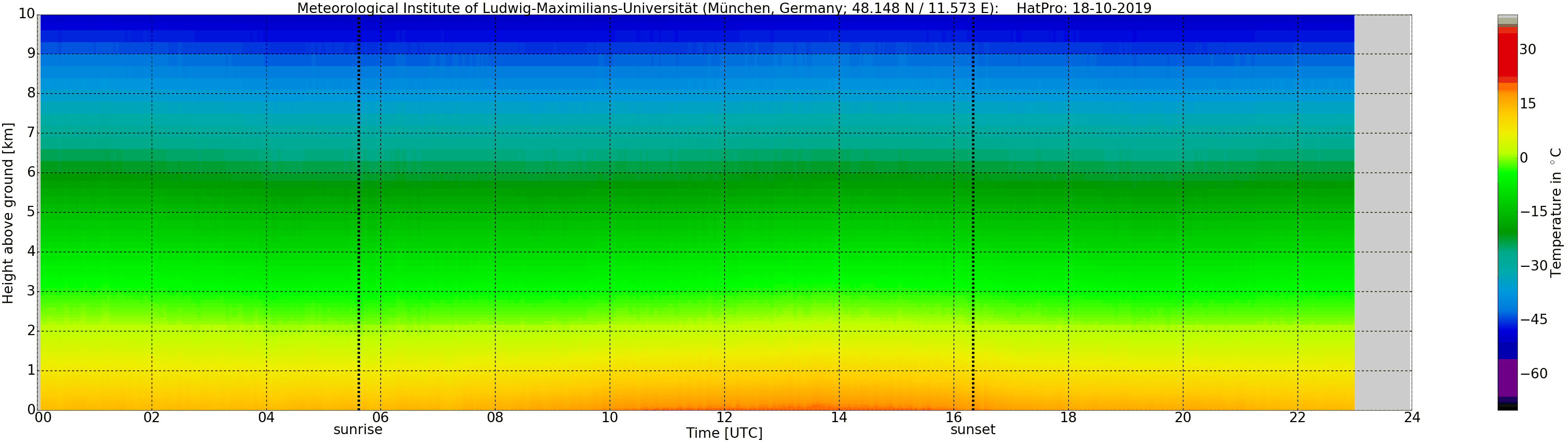The width and height of the screenshot is (1568, 443).
Task: Click the 12 tick label on the time axis
Action: click(724, 417)
